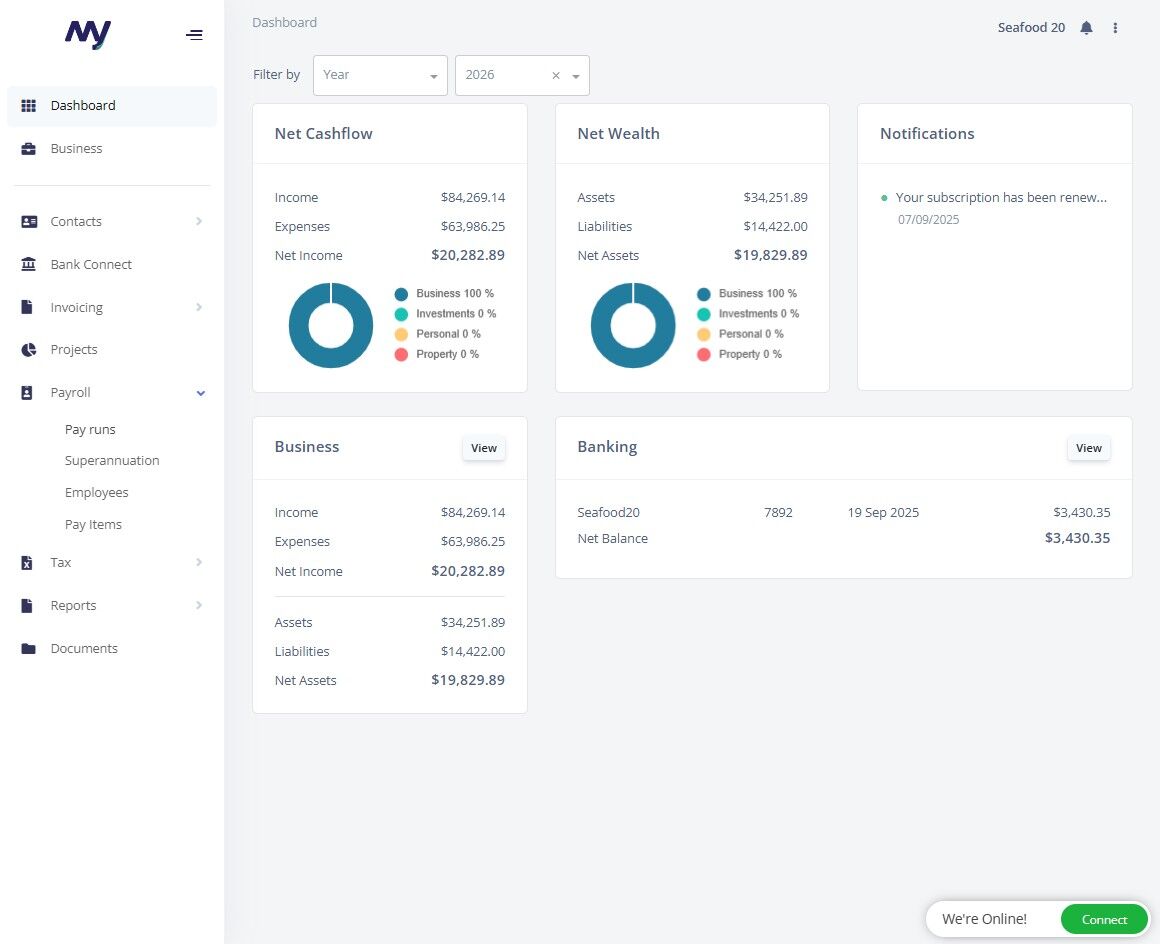Click the Personal yellow color swatch in Net Wealth
Image resolution: width=1160 pixels, height=944 pixels.
point(704,334)
